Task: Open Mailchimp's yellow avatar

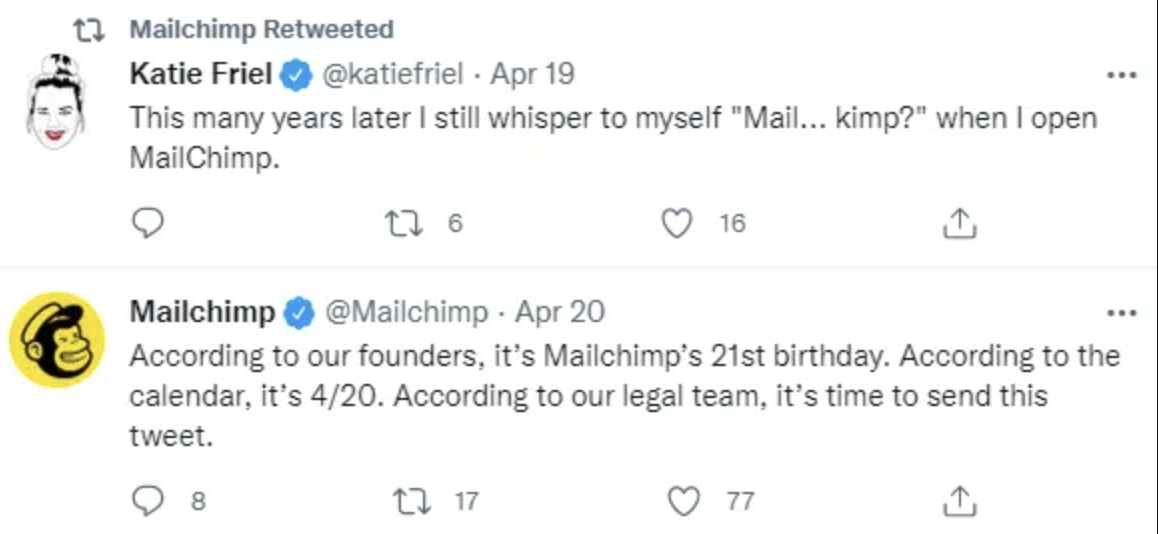Action: (57, 340)
